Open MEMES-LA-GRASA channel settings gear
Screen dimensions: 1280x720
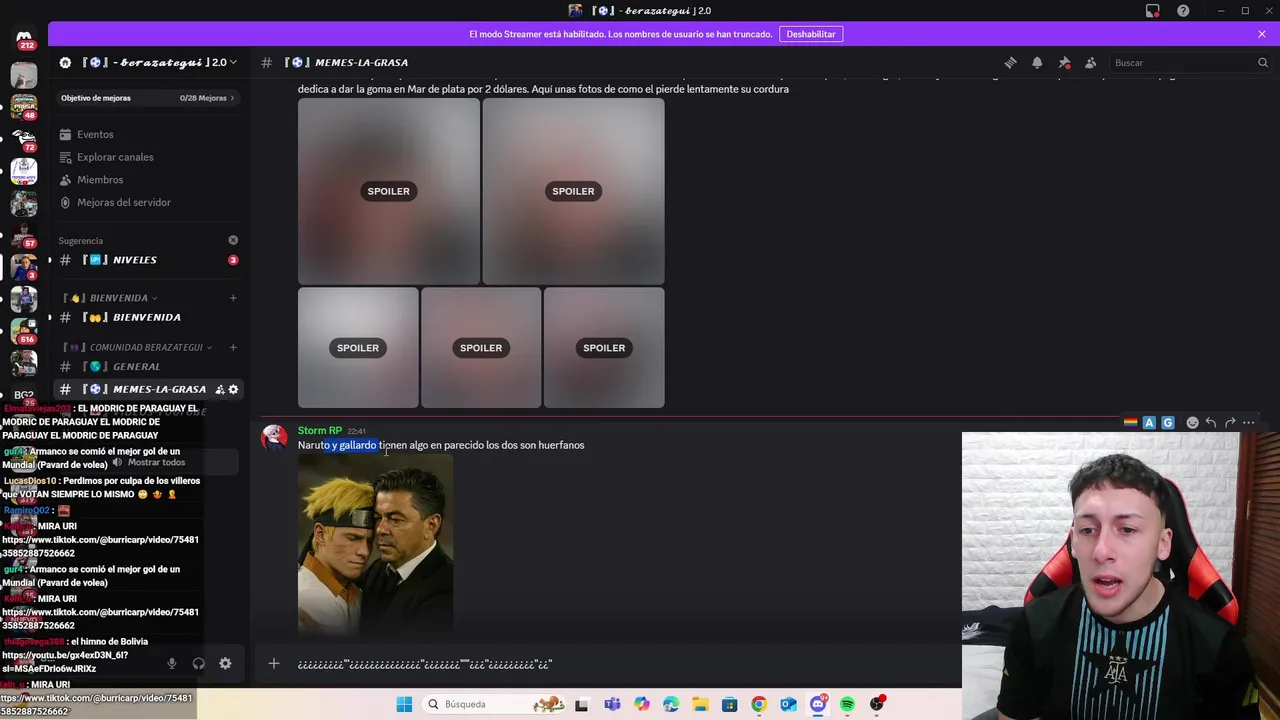233,389
